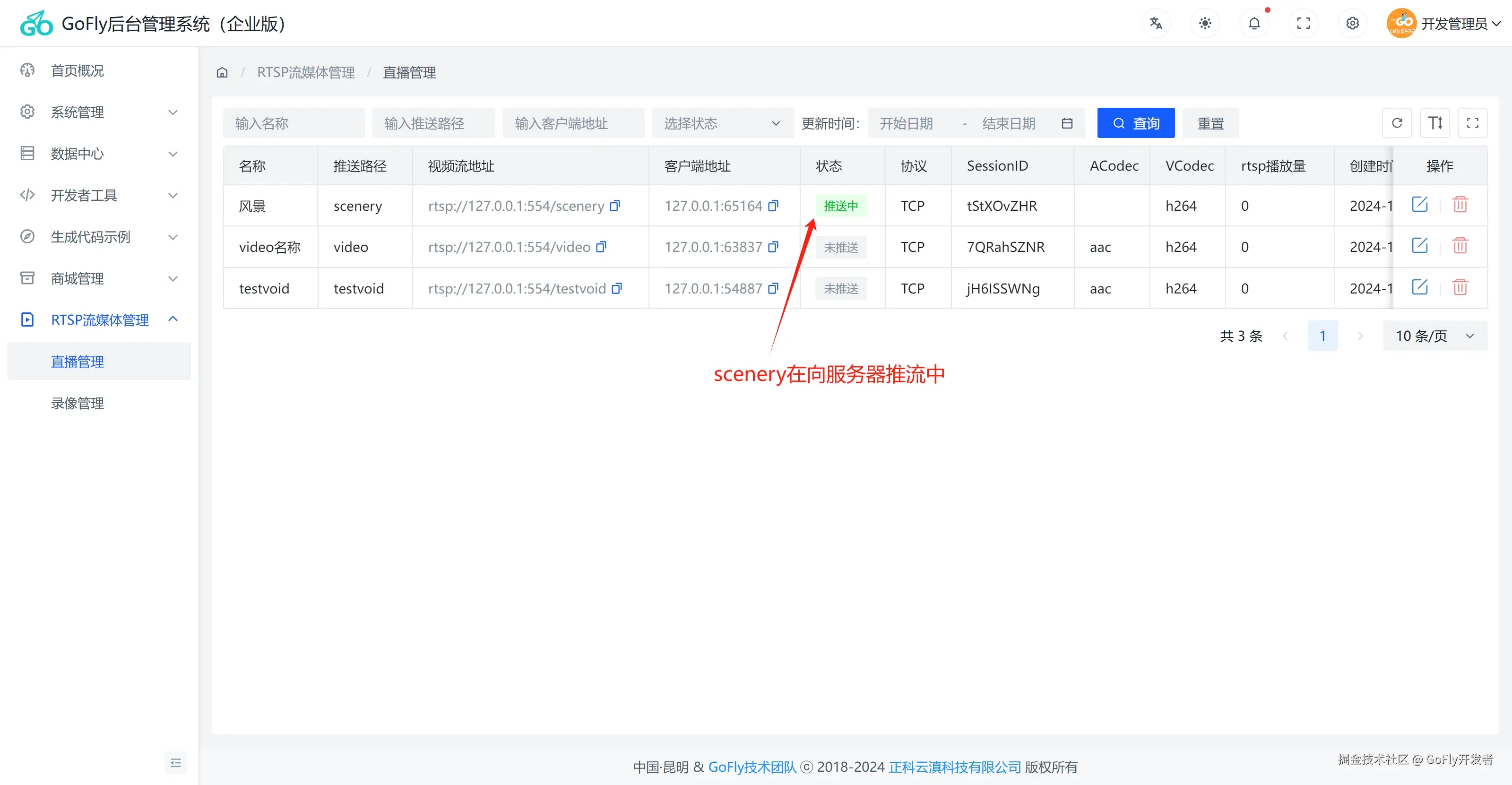Refresh the table with reload icon

click(1396, 123)
